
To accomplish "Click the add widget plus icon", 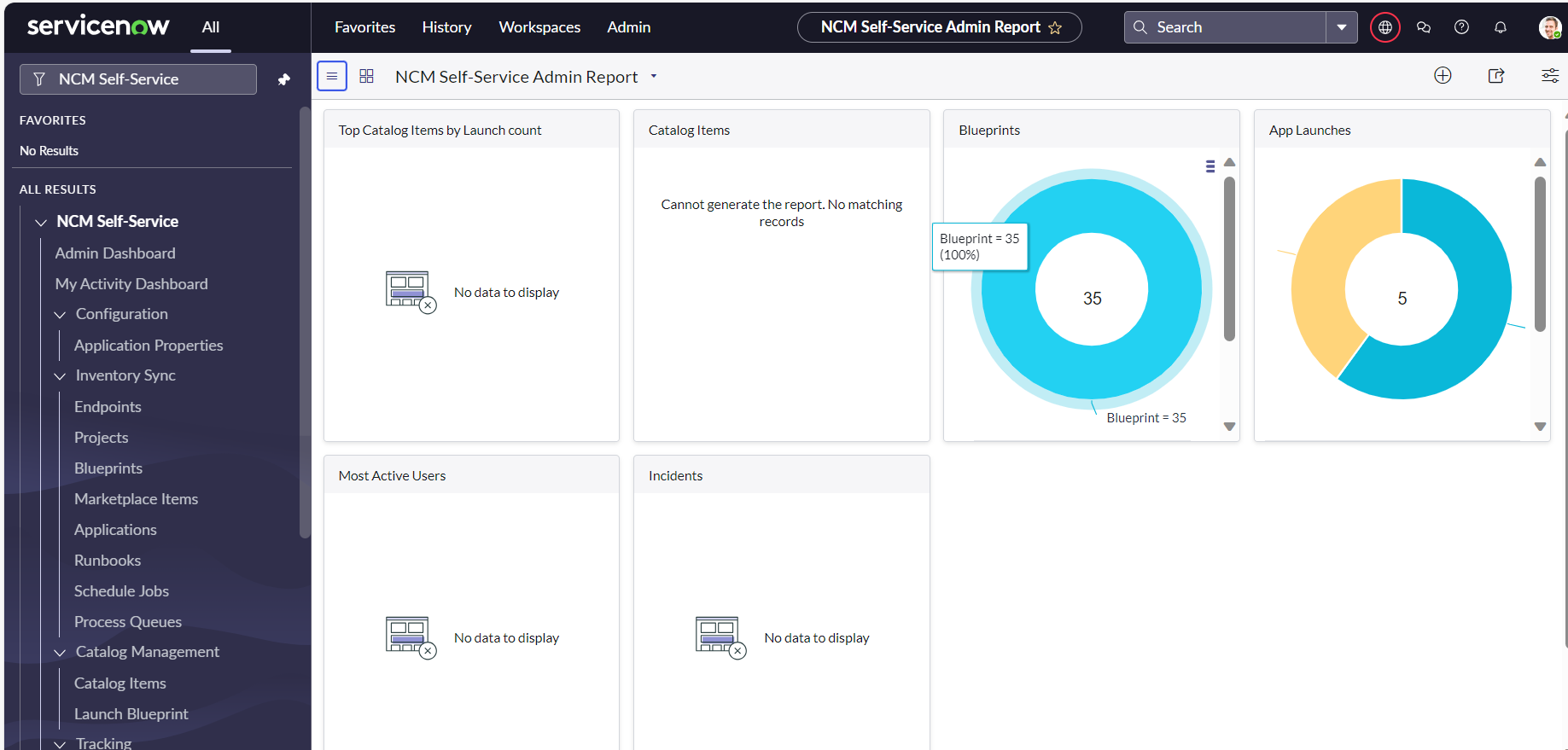I will coord(1443,76).
